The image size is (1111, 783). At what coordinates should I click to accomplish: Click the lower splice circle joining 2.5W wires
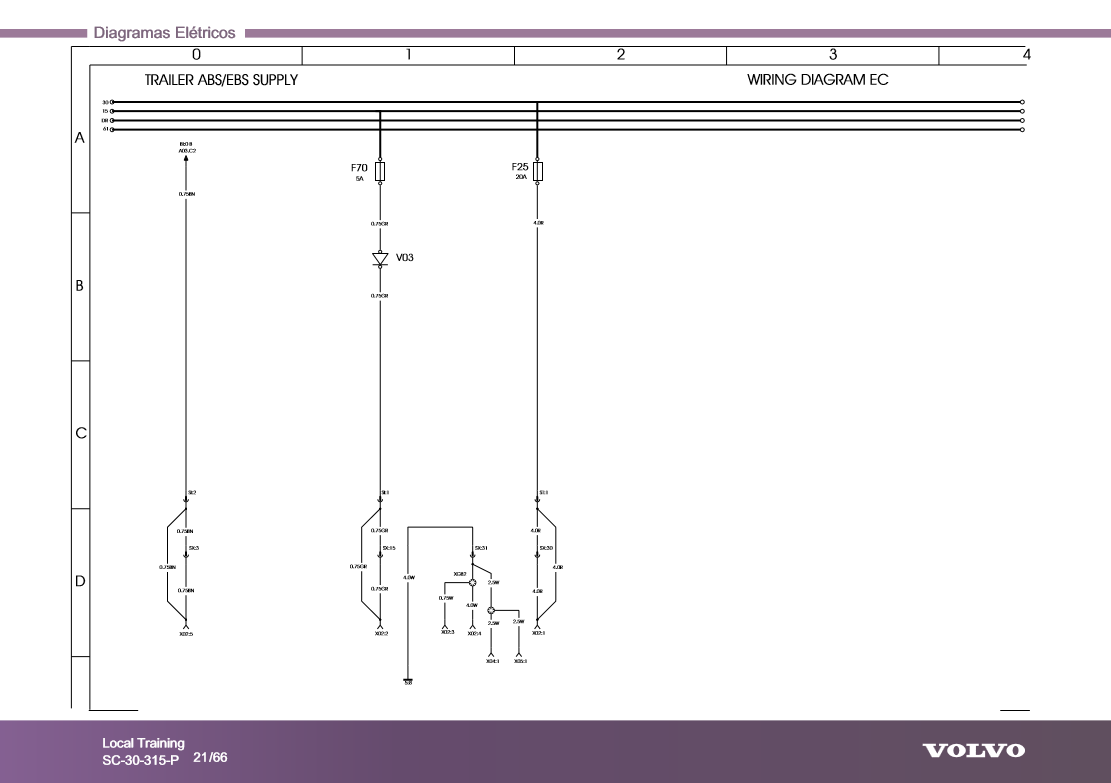(x=492, y=610)
